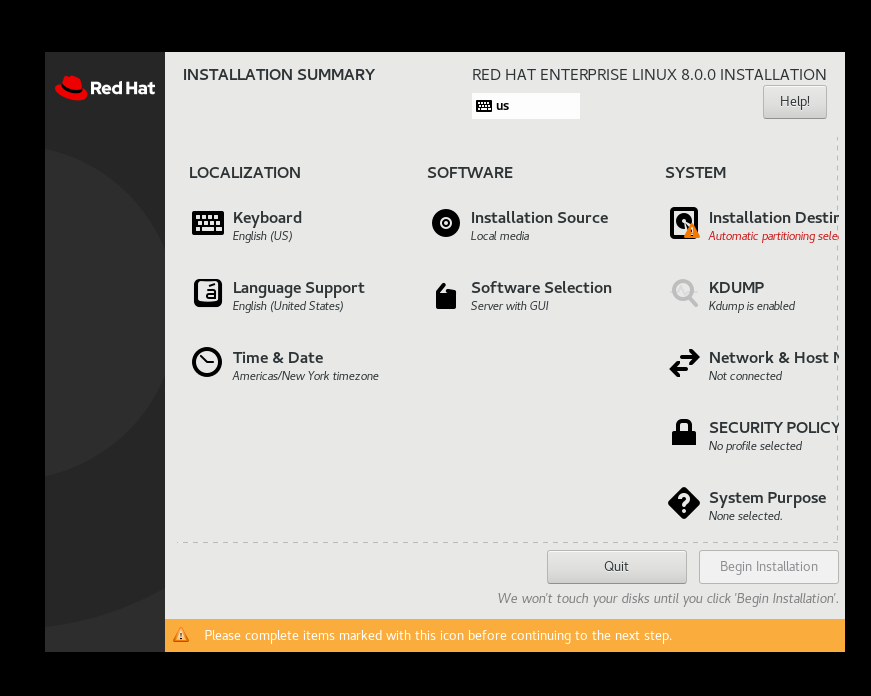Open the Keyboard settings icon

pyautogui.click(x=208, y=223)
